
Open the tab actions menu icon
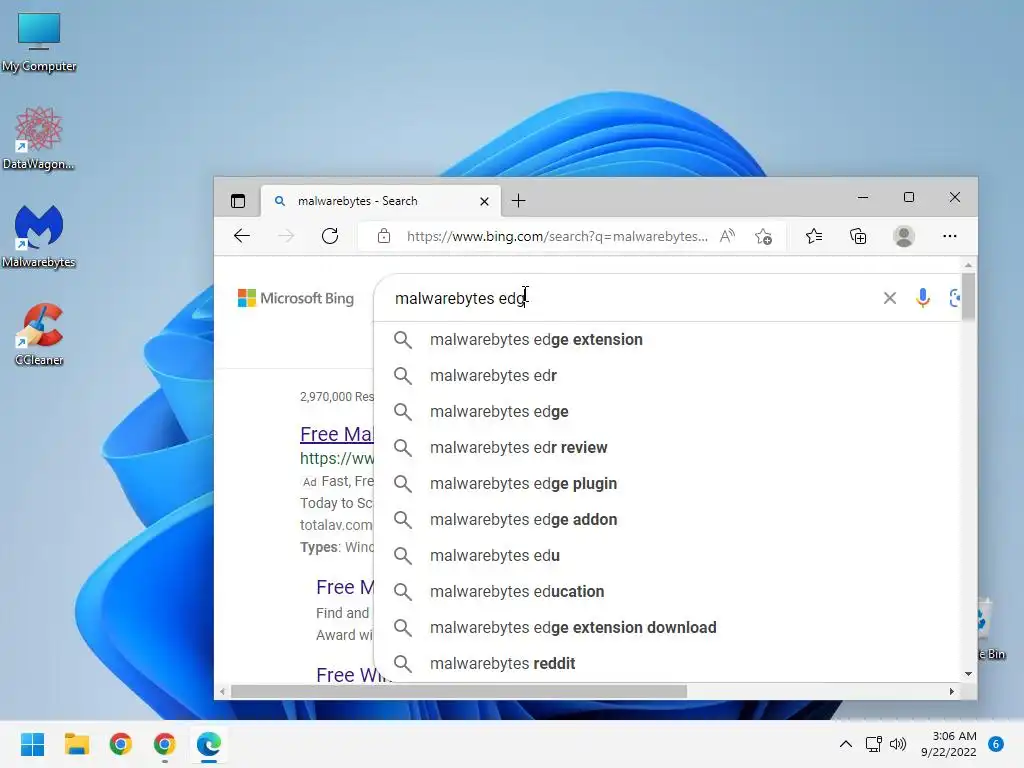[238, 200]
